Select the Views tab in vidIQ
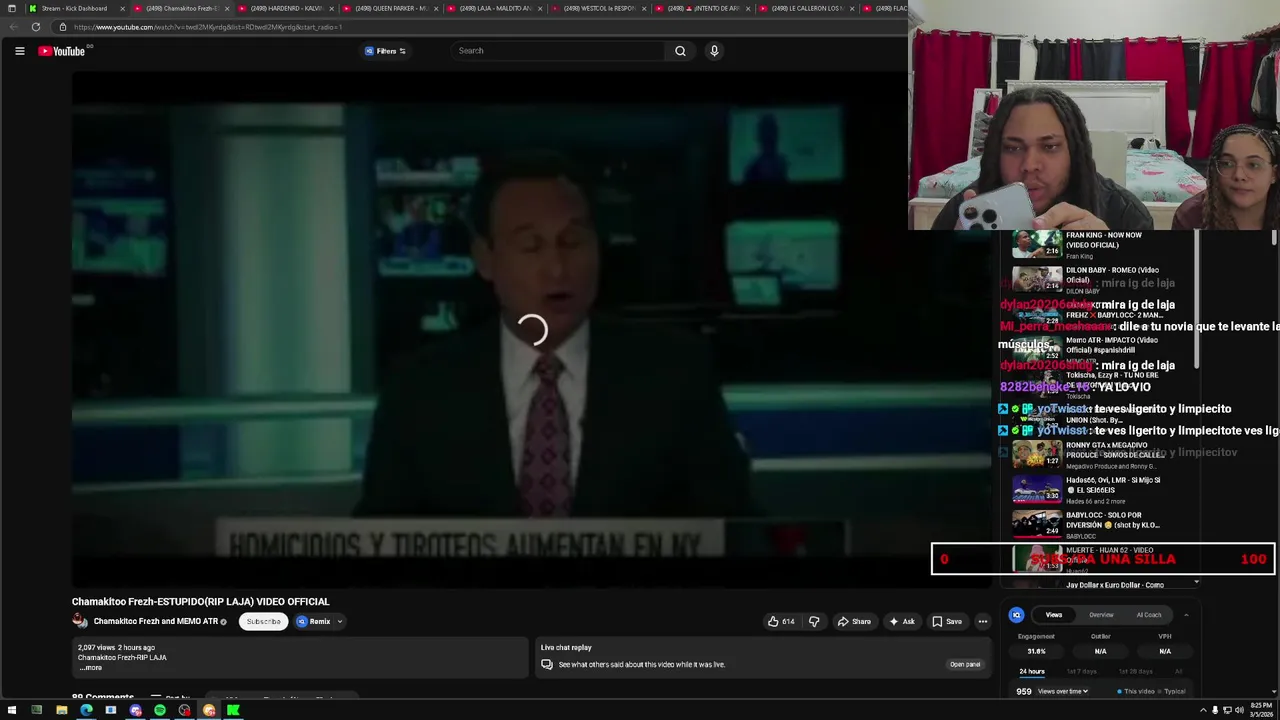The height and width of the screenshot is (720, 1280). [x=1053, y=615]
